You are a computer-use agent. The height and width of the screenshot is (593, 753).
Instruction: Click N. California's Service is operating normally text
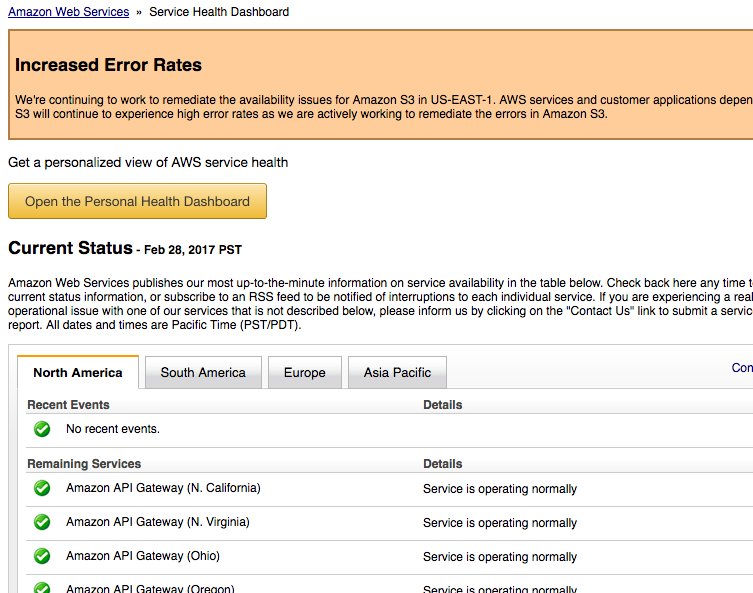click(500, 489)
